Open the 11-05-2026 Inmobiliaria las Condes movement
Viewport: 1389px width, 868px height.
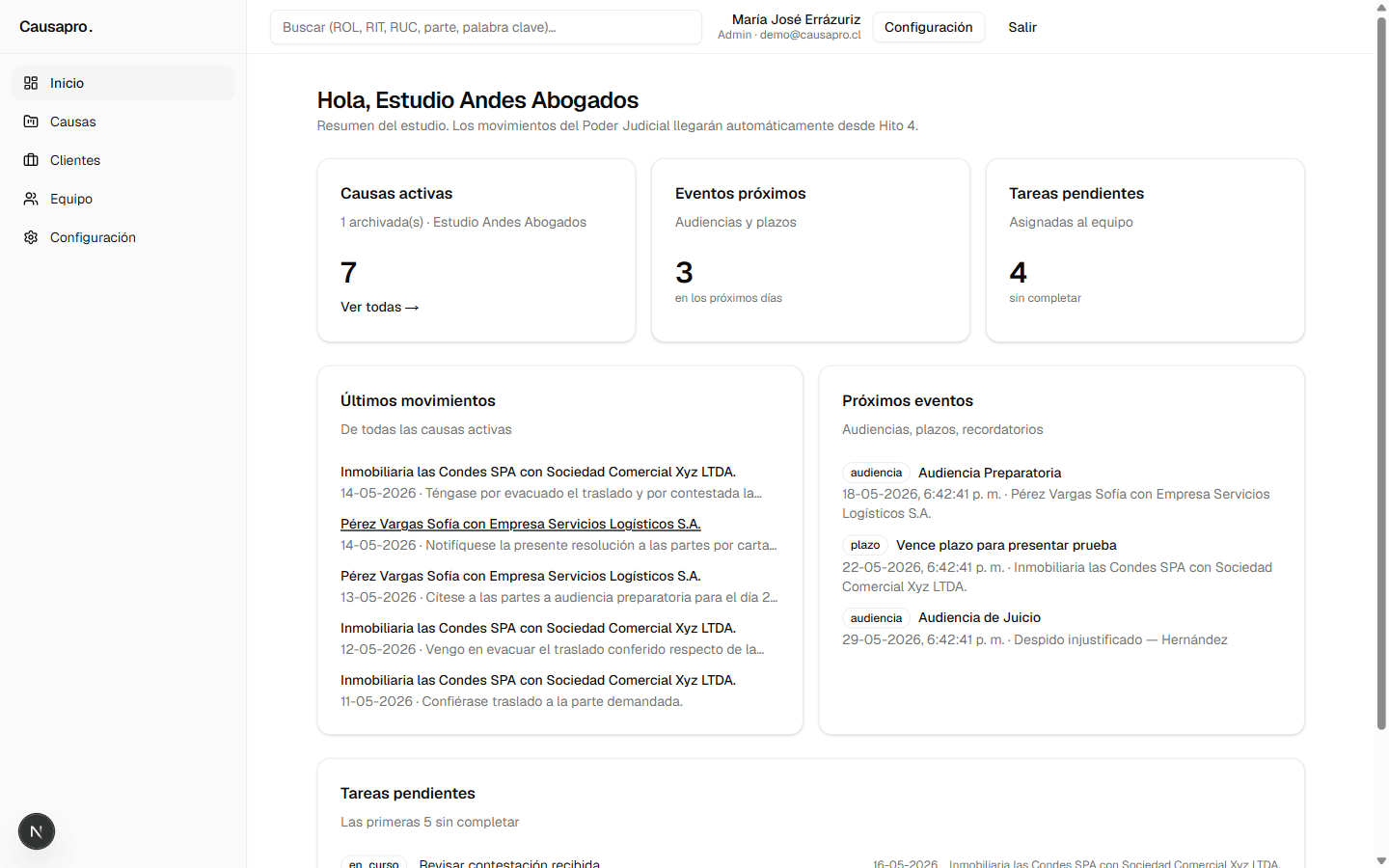[538, 680]
